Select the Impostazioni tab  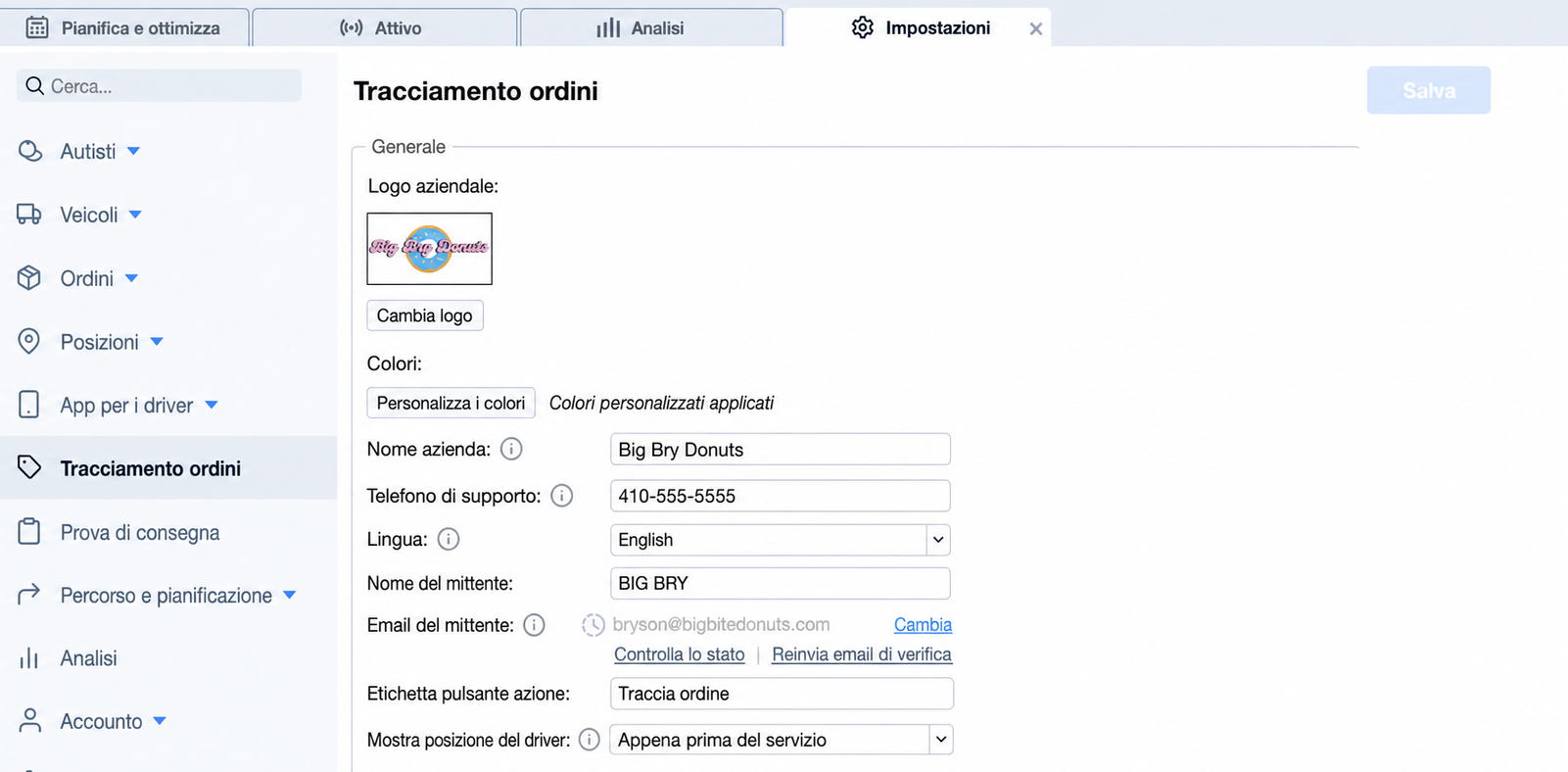point(921,27)
